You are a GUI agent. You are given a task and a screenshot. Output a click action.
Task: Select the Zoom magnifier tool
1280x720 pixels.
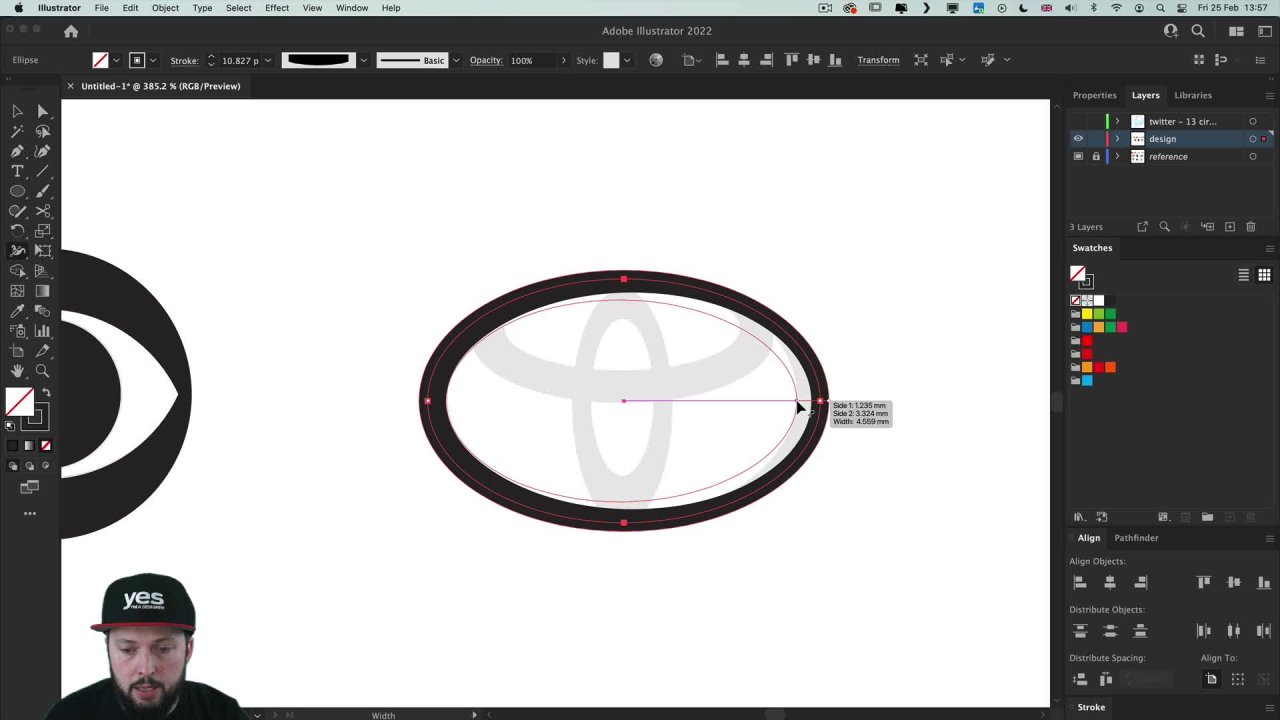42,371
